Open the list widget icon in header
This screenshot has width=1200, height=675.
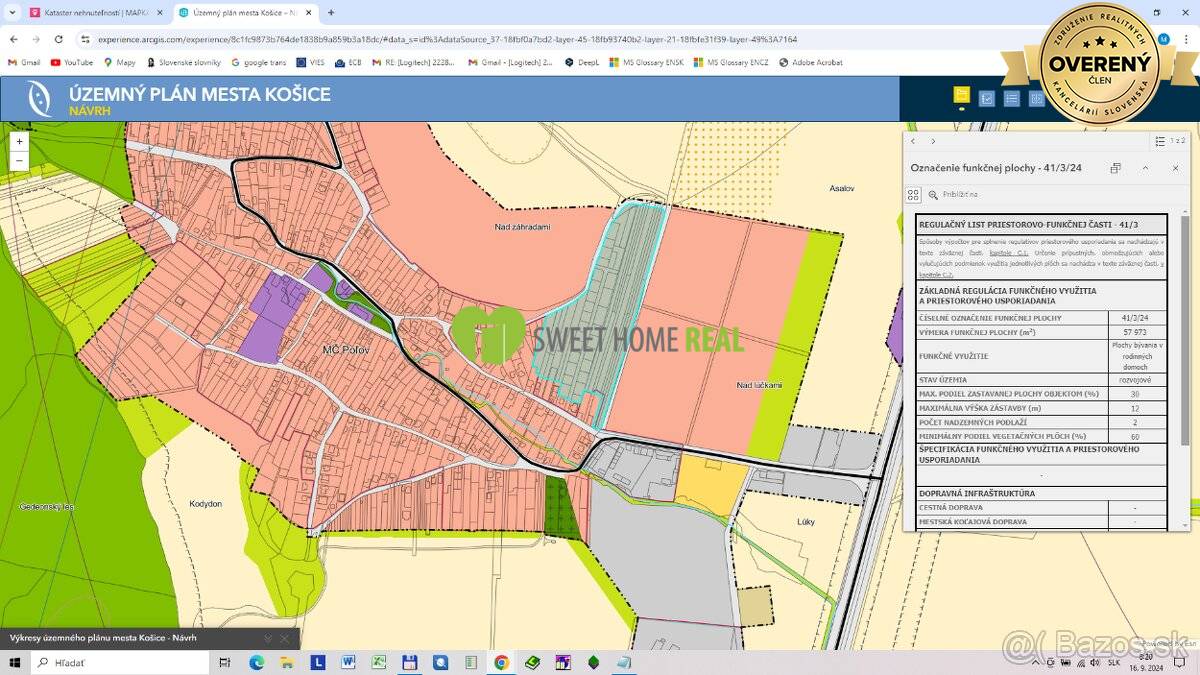pyautogui.click(x=1012, y=98)
